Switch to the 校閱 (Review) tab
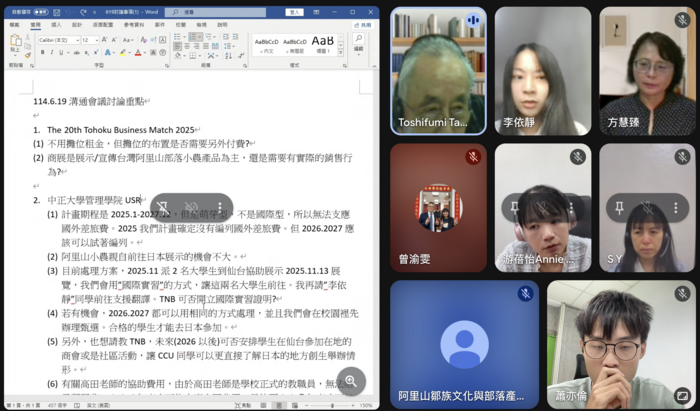 (x=181, y=25)
